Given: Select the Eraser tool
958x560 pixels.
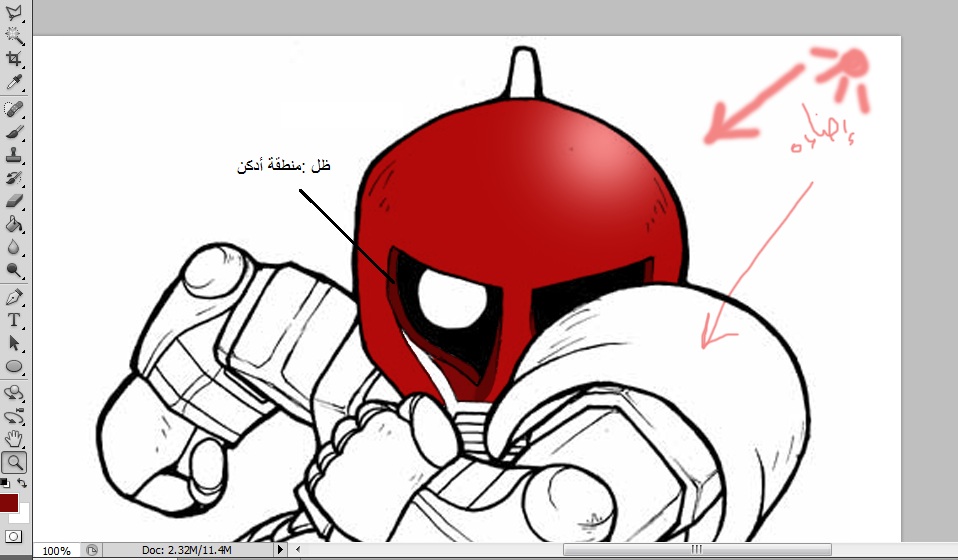Looking at the screenshot, I should 13,201.
